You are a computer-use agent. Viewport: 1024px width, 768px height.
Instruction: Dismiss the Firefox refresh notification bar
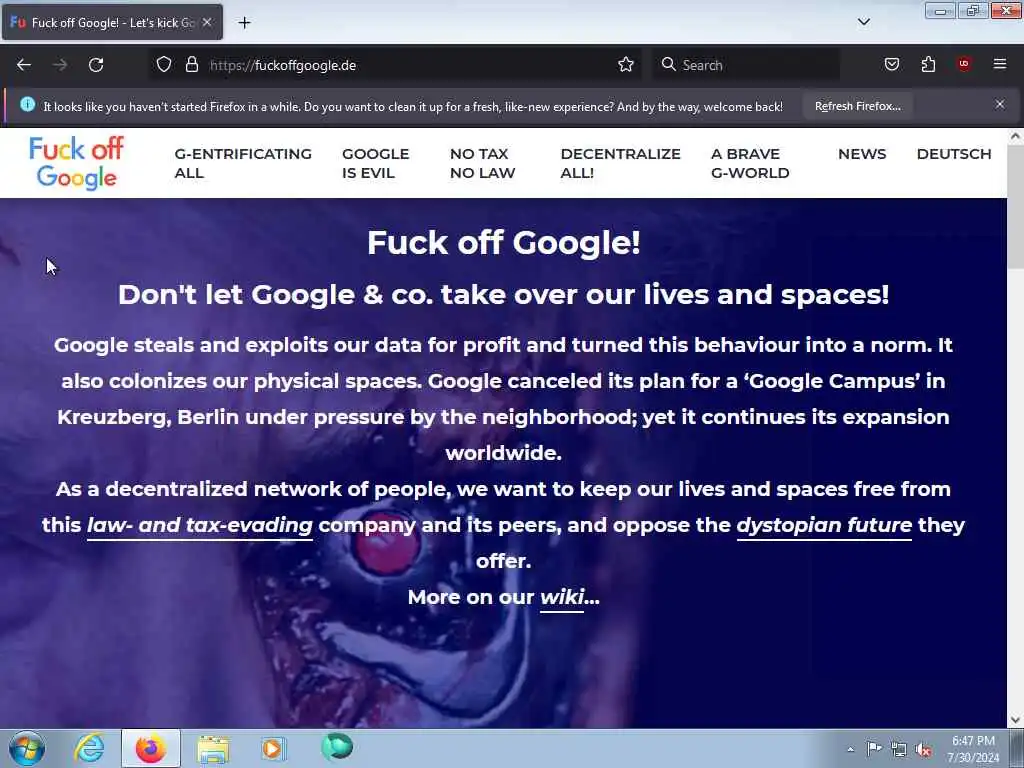point(1000,104)
